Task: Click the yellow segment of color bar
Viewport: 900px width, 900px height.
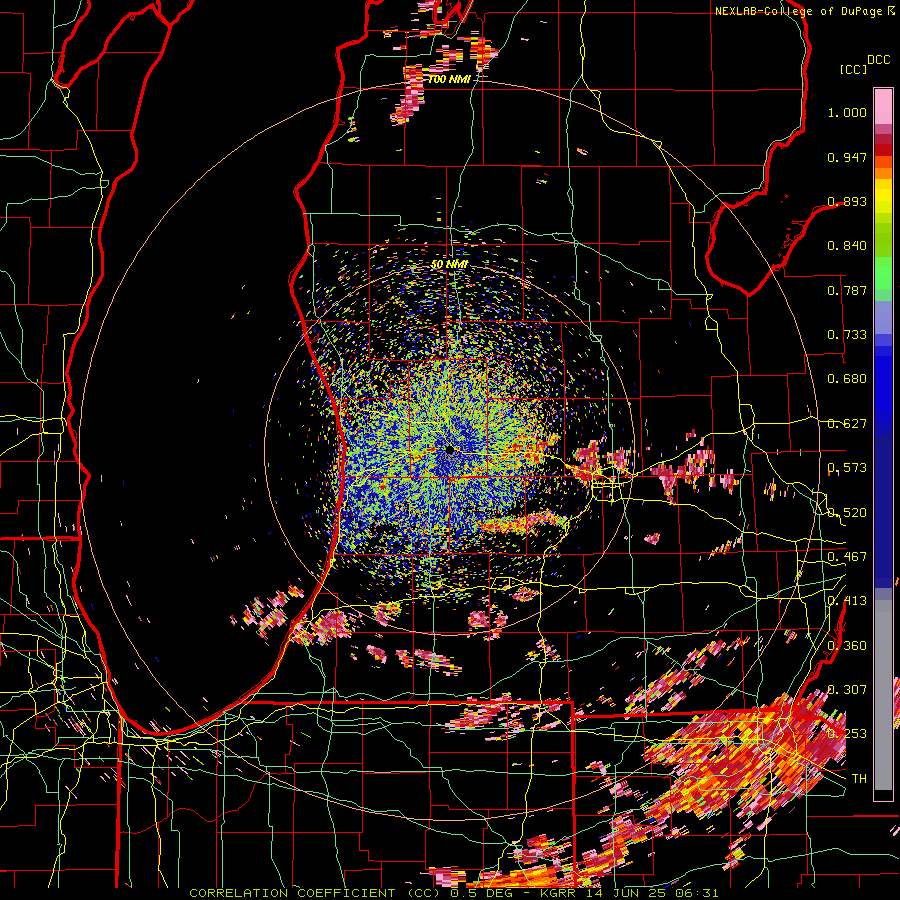Action: point(883,195)
